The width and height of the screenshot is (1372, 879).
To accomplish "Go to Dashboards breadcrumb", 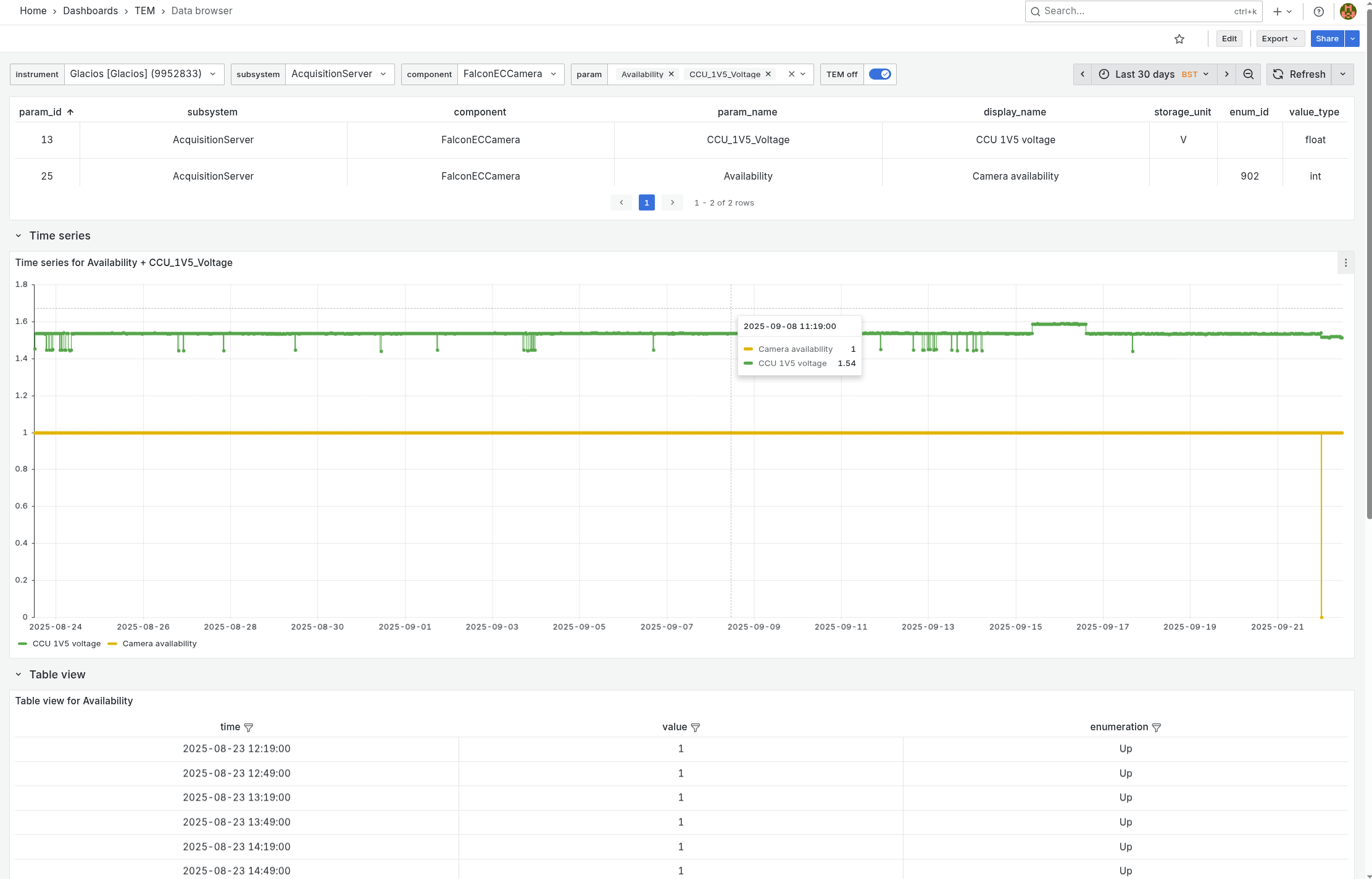I will [90, 11].
